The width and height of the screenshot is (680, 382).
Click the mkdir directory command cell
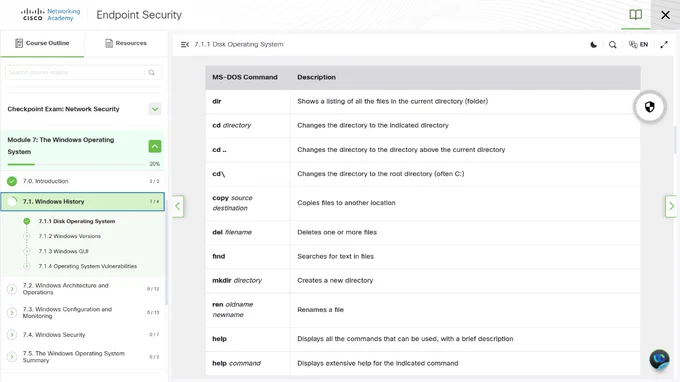(248, 281)
